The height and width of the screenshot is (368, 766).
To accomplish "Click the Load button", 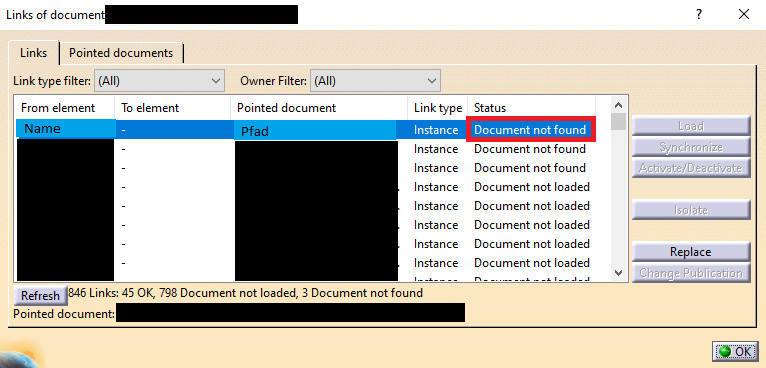I will 690,126.
